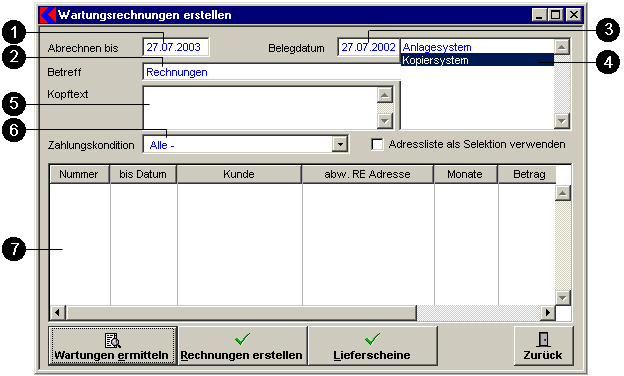Click the Nummer column header
This screenshot has height=376, width=624.
(80, 174)
